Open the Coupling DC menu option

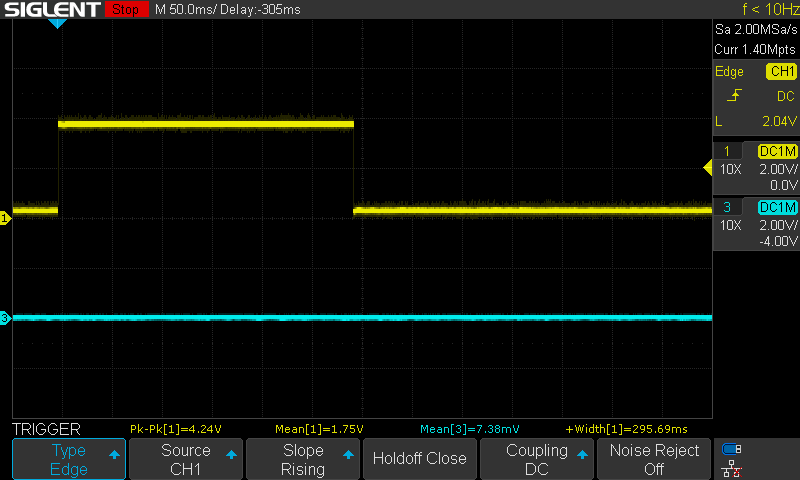point(537,459)
